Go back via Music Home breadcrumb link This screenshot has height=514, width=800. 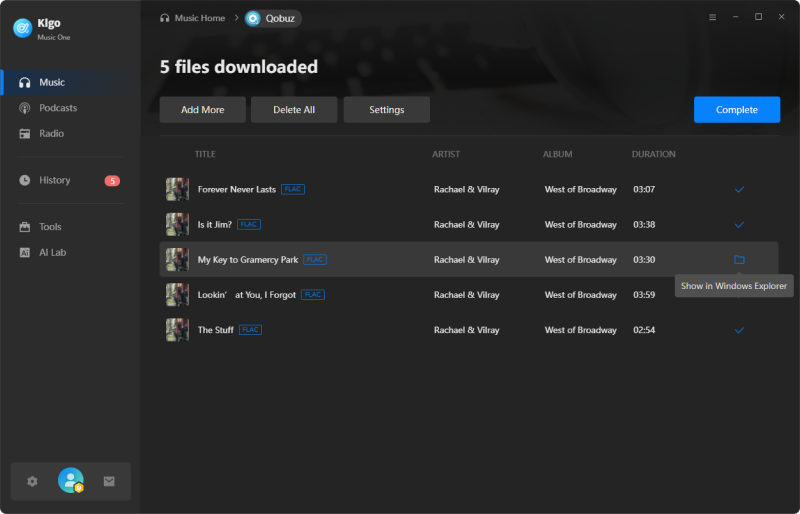coord(199,18)
